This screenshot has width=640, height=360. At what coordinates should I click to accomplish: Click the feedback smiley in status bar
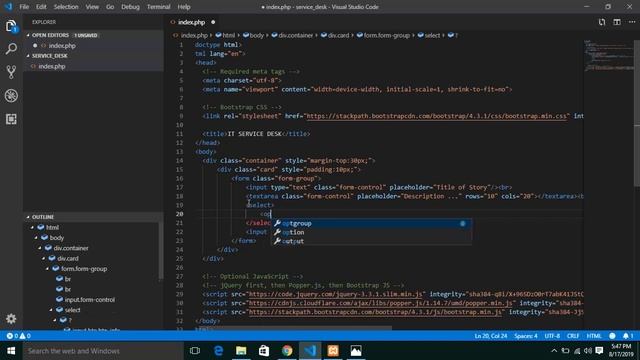[612, 336]
